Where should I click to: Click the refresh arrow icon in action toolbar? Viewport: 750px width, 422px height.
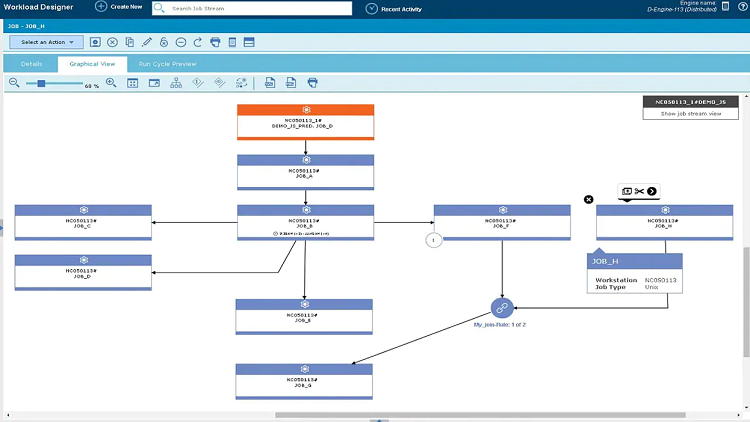(x=198, y=42)
